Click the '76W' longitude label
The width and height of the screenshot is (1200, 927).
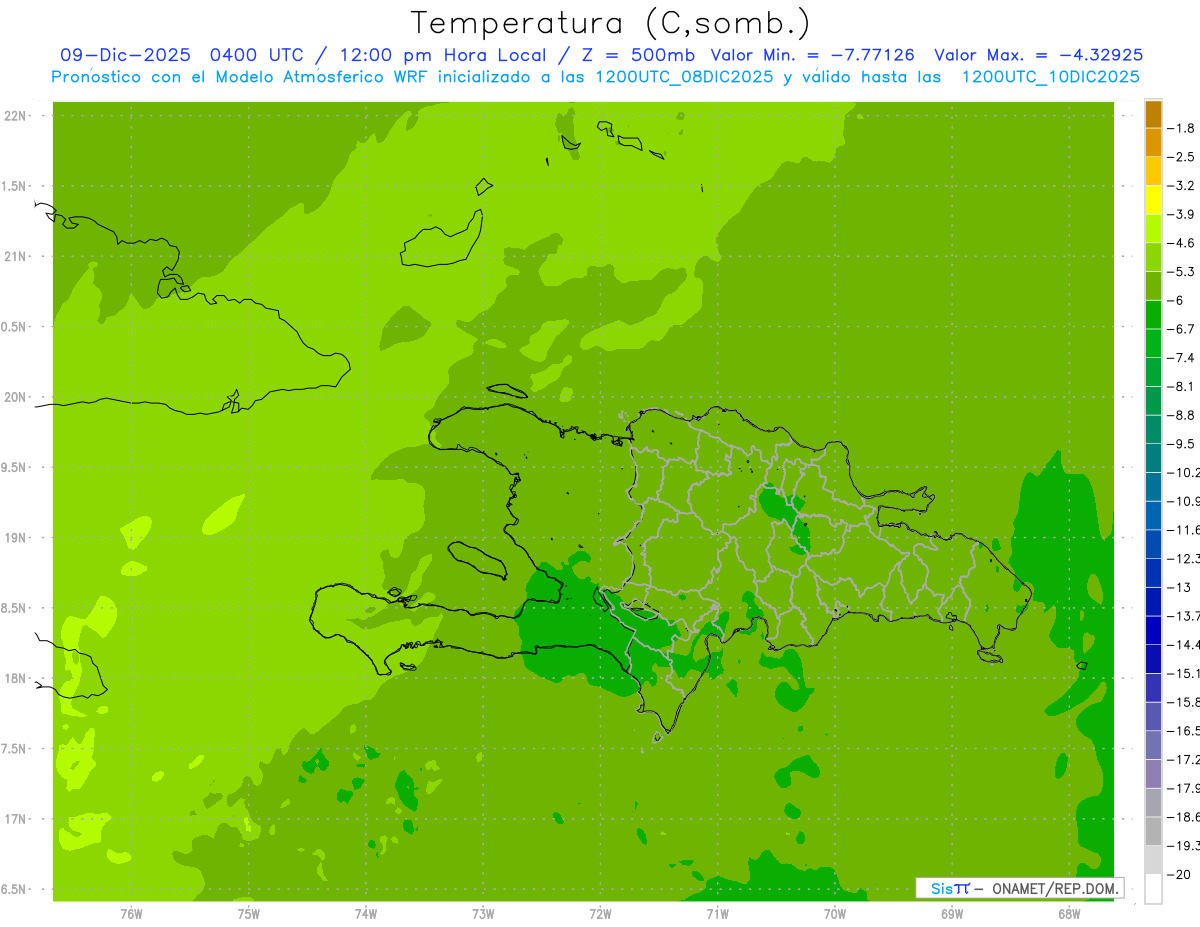coord(131,913)
